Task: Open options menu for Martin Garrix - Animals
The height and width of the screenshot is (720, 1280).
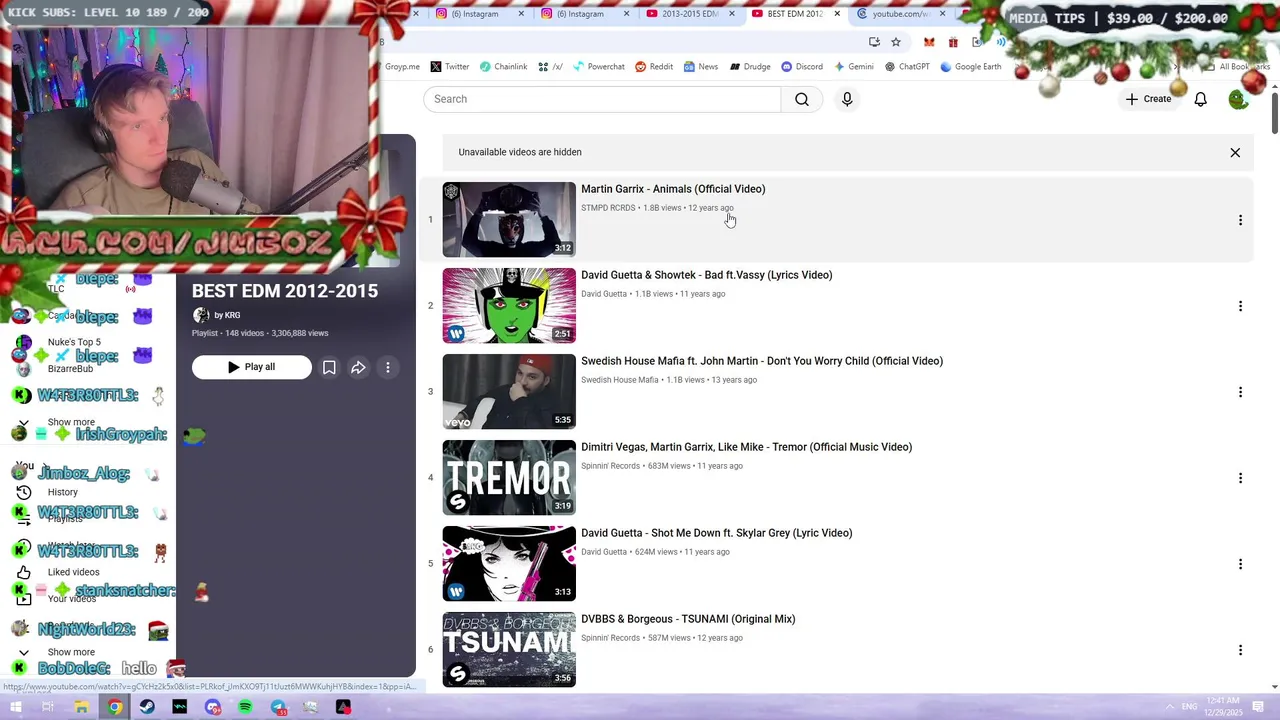Action: (x=1240, y=220)
